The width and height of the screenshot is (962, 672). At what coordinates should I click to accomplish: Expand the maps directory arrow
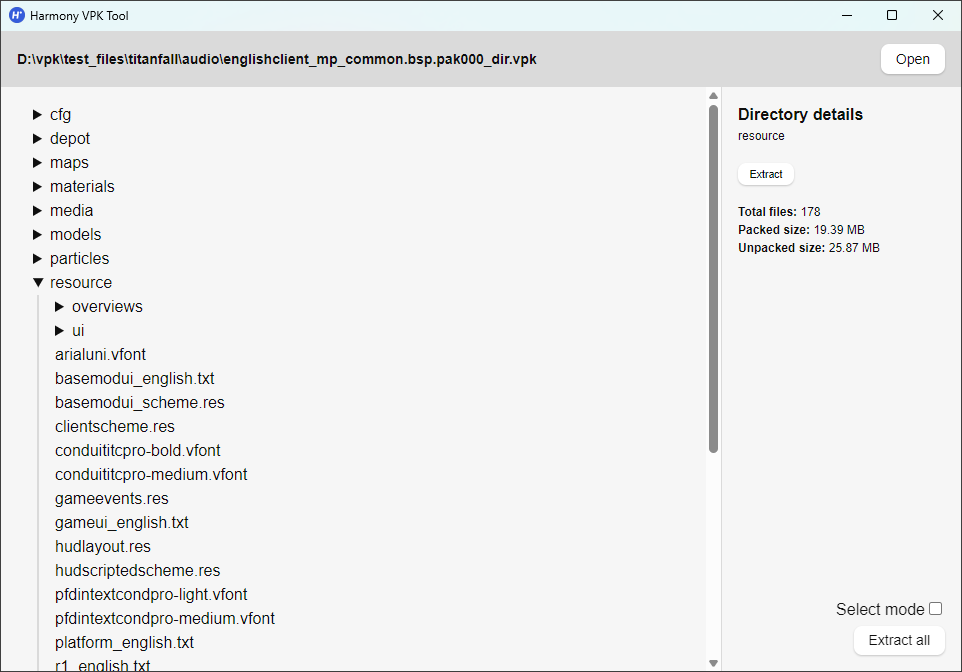38,163
